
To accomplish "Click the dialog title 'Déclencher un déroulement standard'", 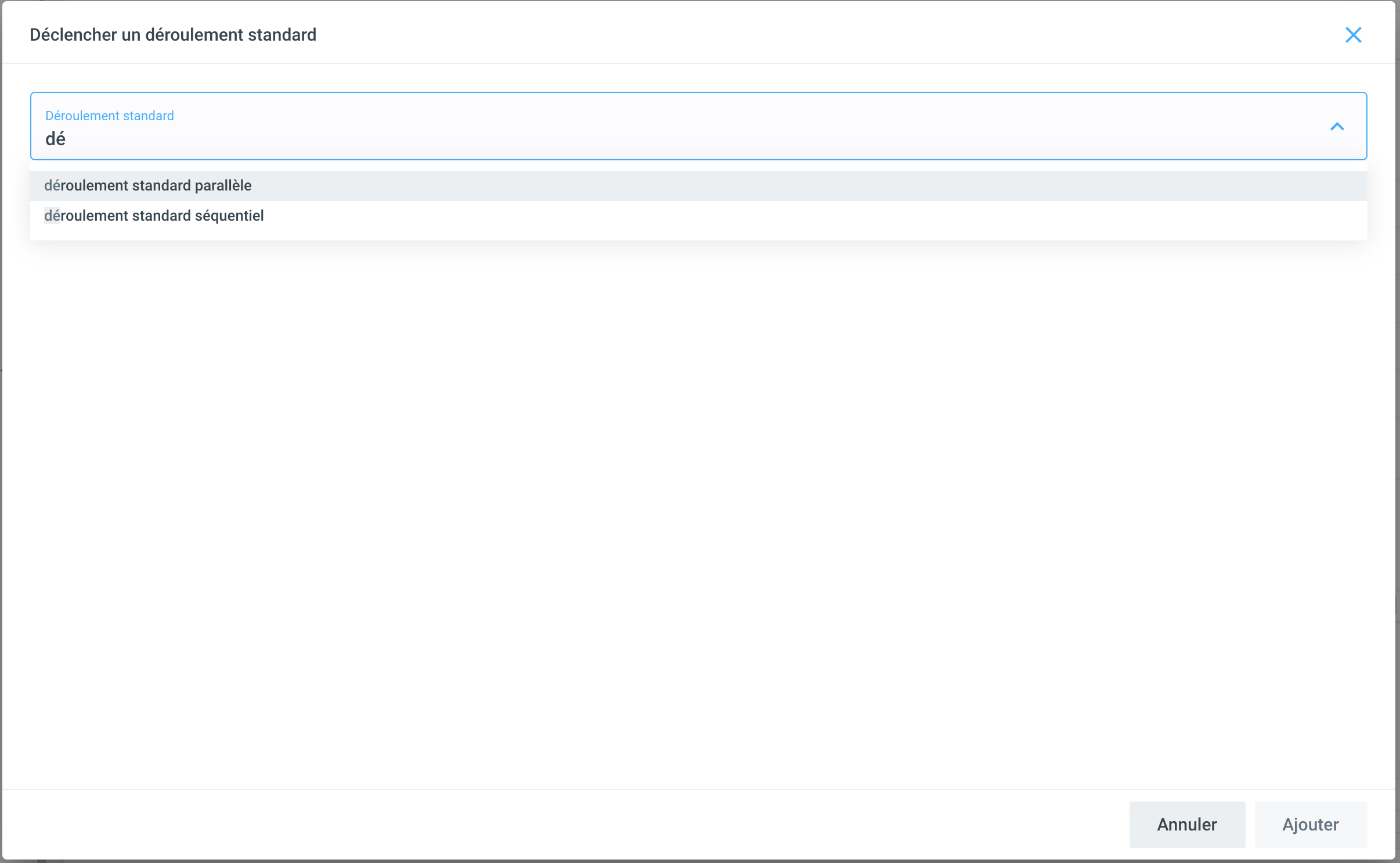I will tap(173, 35).
